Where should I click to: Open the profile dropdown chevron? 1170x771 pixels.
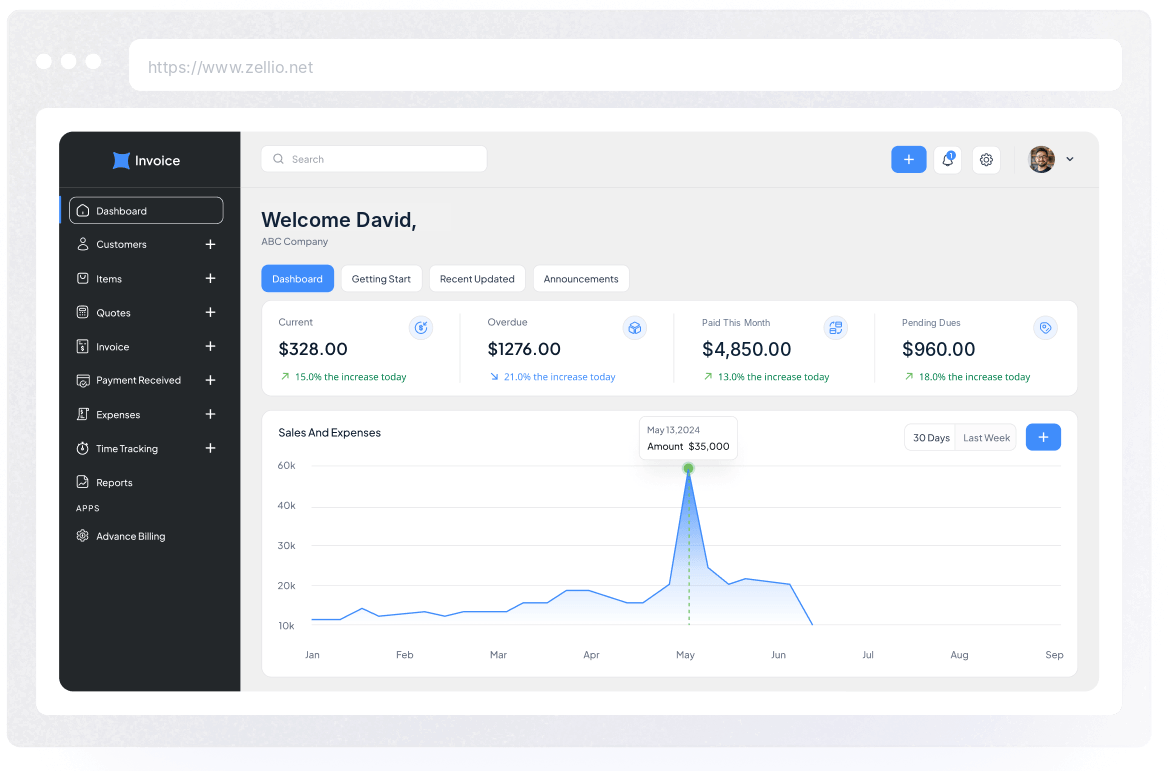tap(1070, 159)
